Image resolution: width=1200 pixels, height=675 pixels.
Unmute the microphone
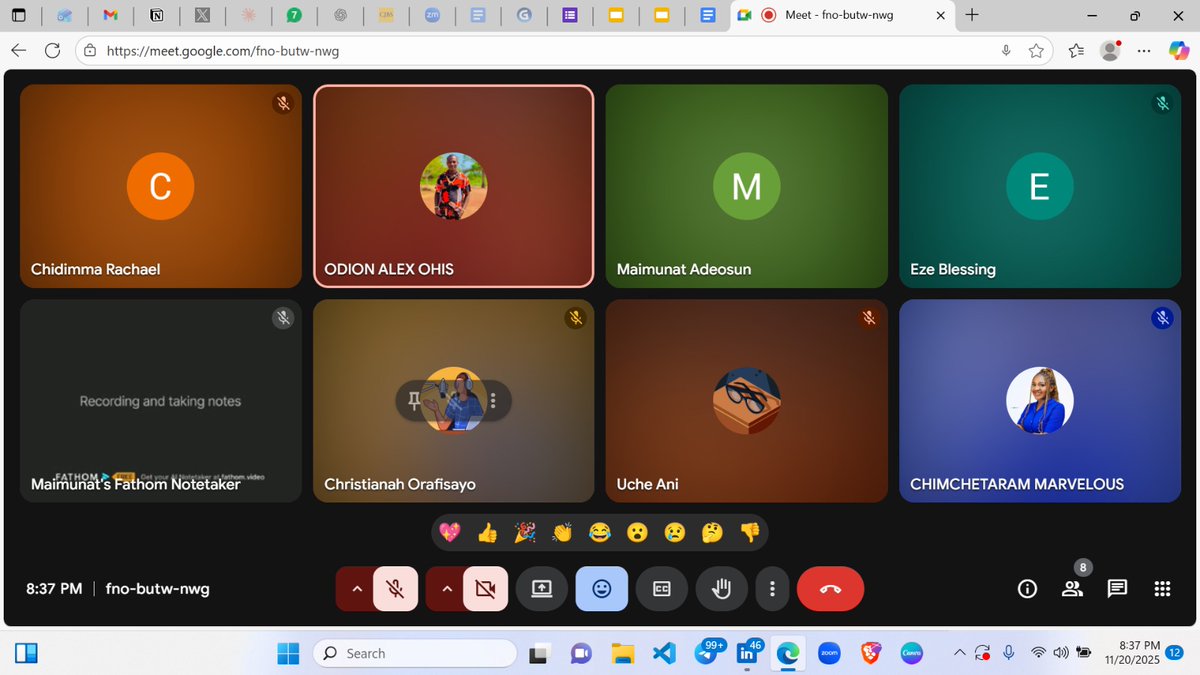click(x=396, y=589)
